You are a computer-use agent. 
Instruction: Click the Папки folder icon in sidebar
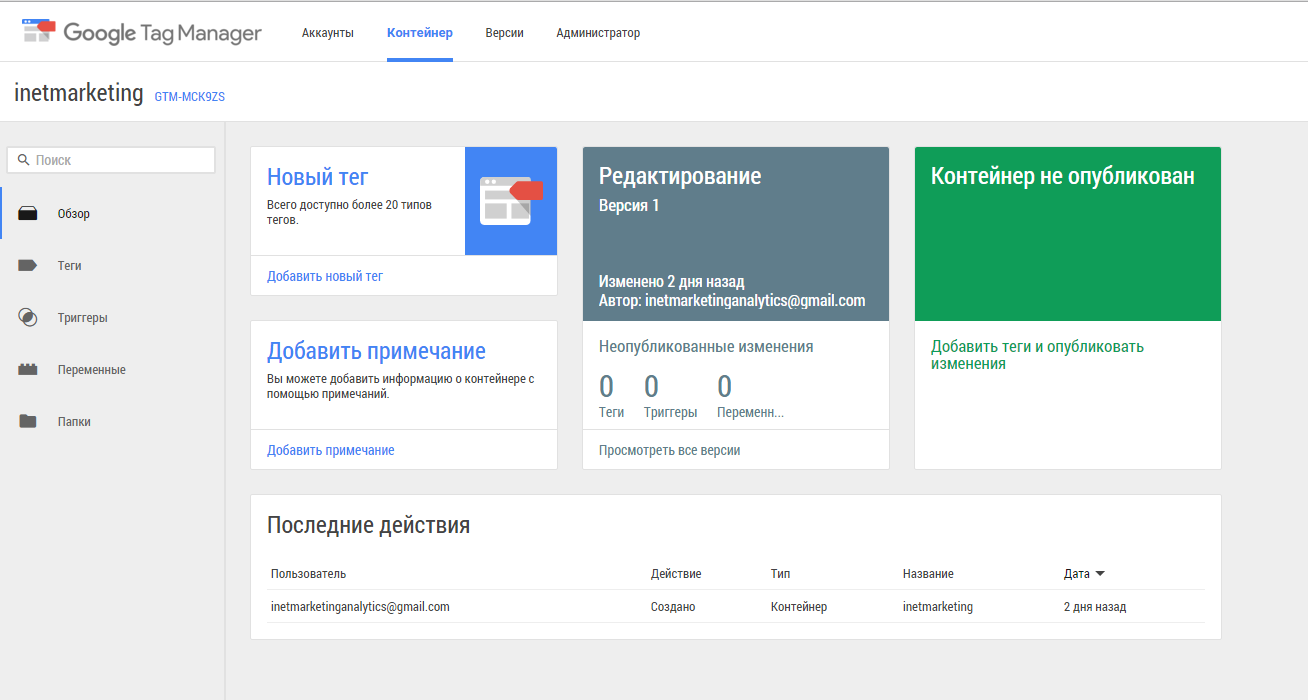(x=28, y=422)
